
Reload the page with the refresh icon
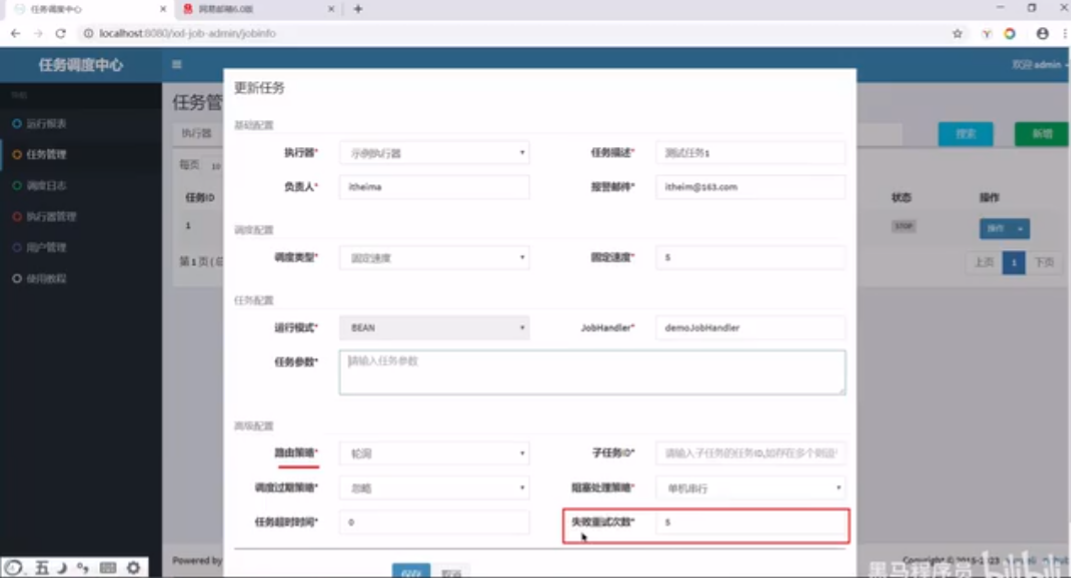pos(60,33)
